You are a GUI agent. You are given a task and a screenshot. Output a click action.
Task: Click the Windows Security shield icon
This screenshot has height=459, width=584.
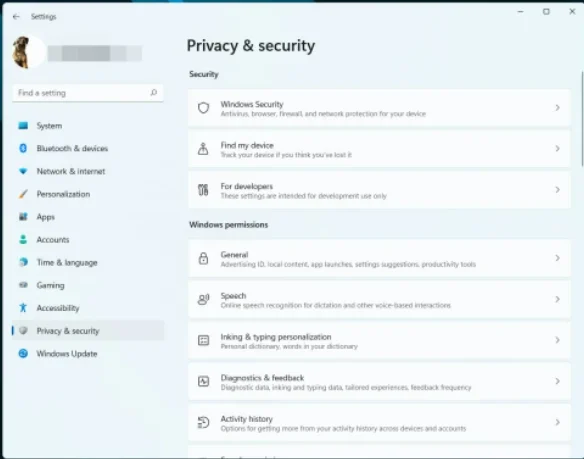click(203, 108)
